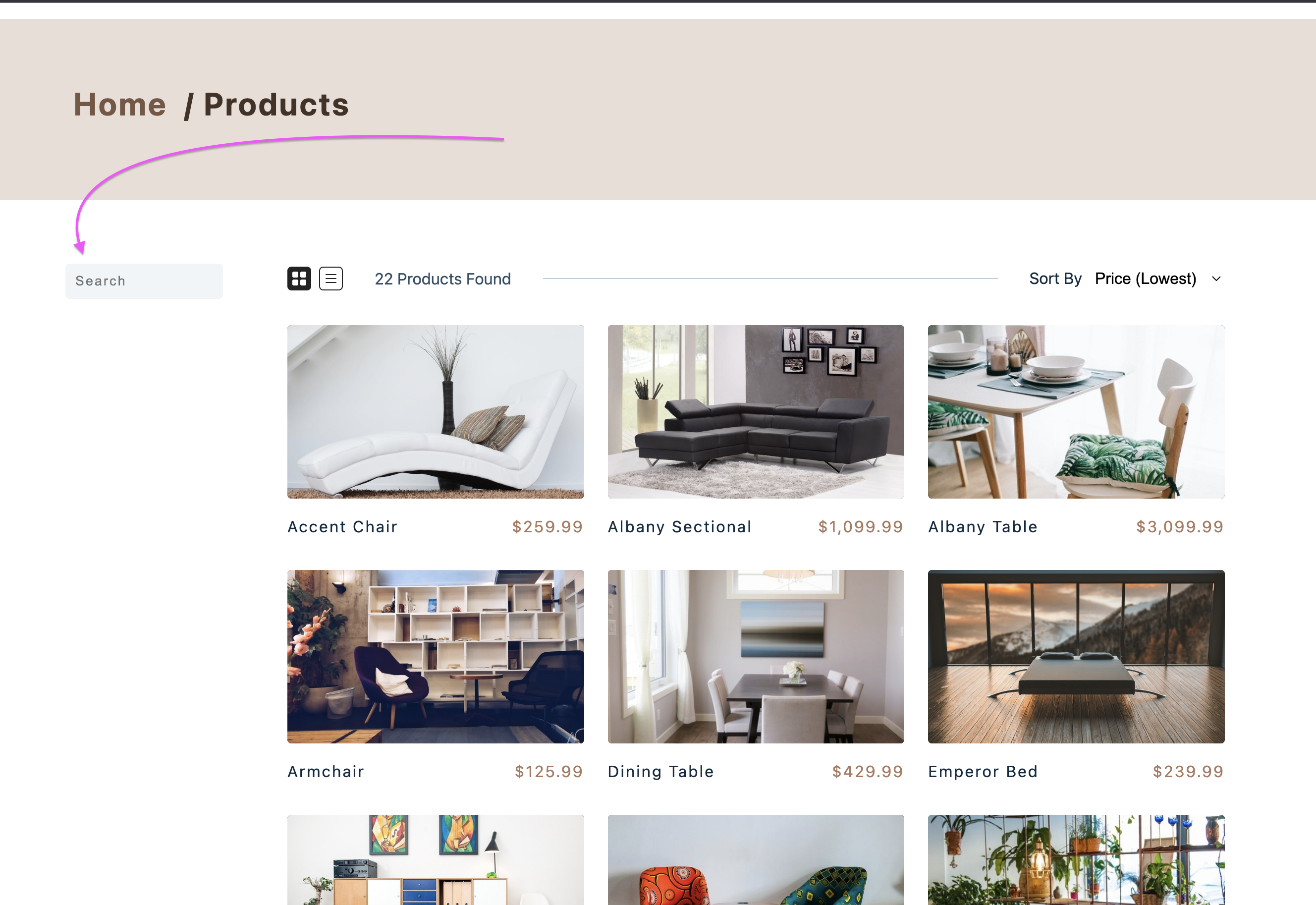Screen dimensions: 1316x905
Task: Click the Dining Table product title
Action: pyautogui.click(x=661, y=772)
